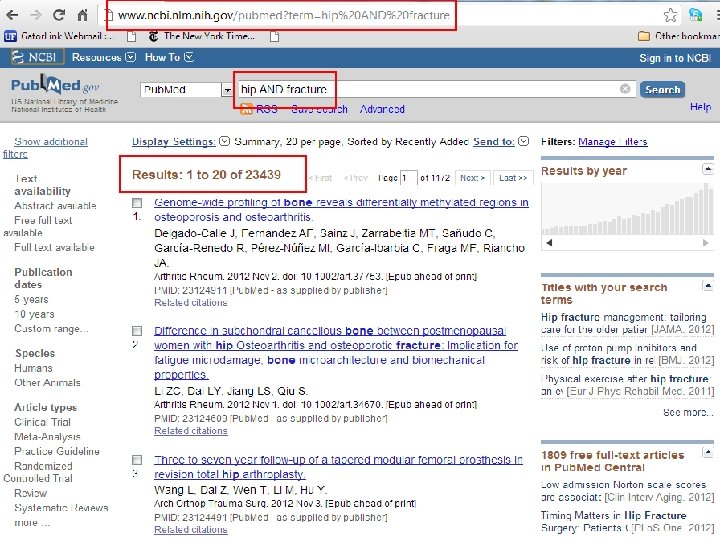Filter by Abstract available
This screenshot has width=720, height=540.
click(55, 206)
